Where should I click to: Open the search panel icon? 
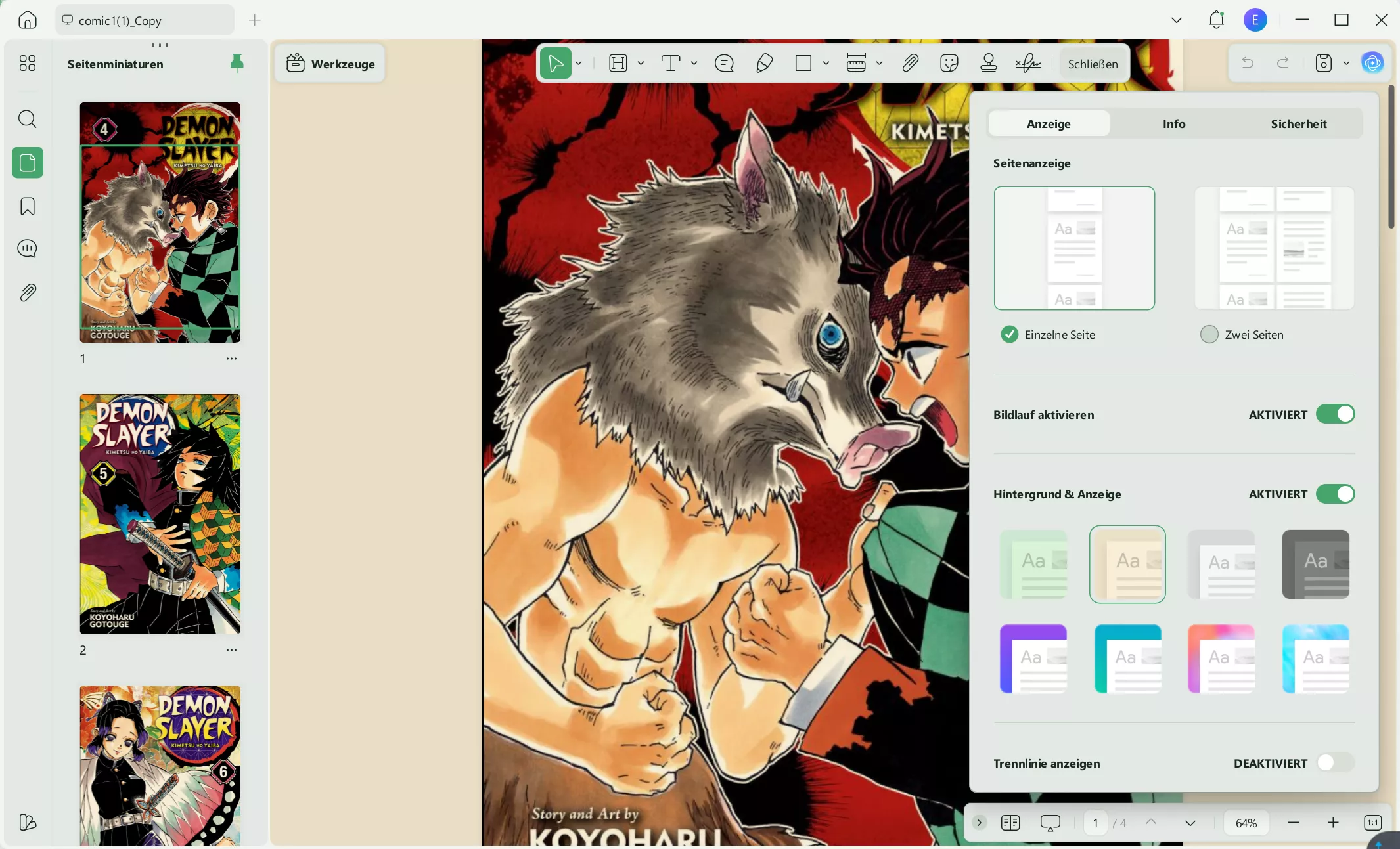(28, 119)
